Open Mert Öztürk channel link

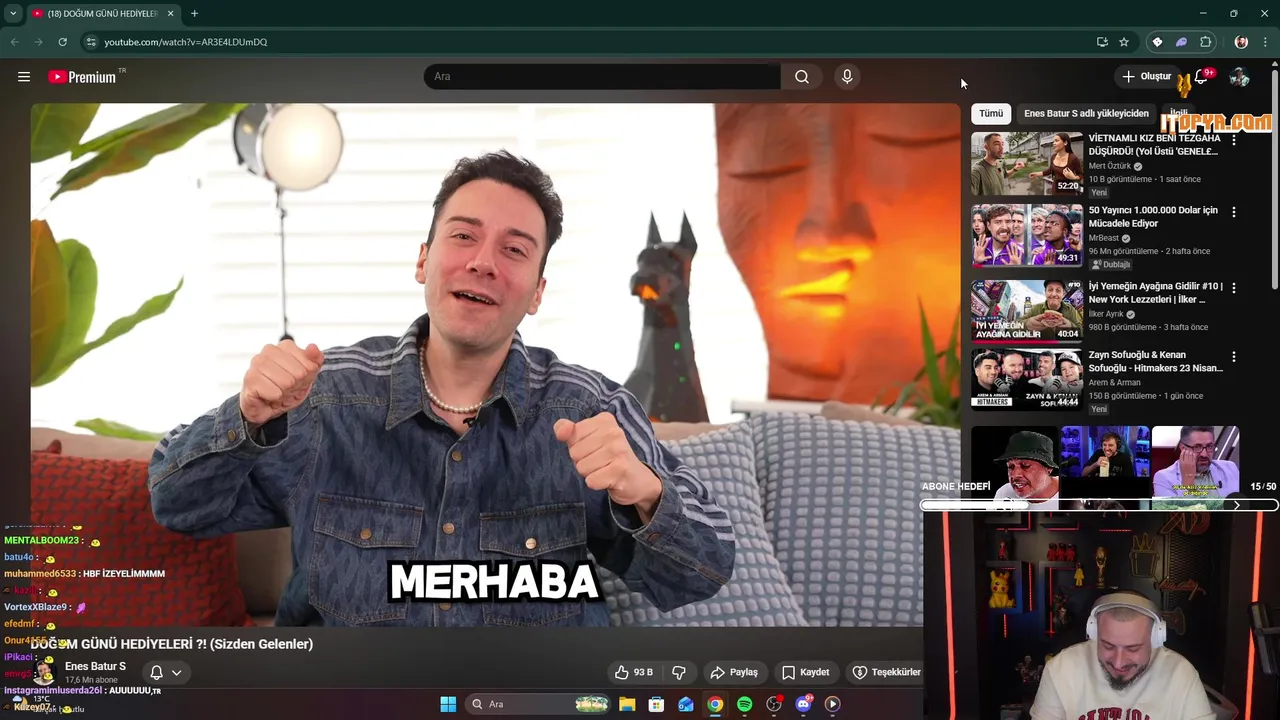pyautogui.click(x=1110, y=166)
